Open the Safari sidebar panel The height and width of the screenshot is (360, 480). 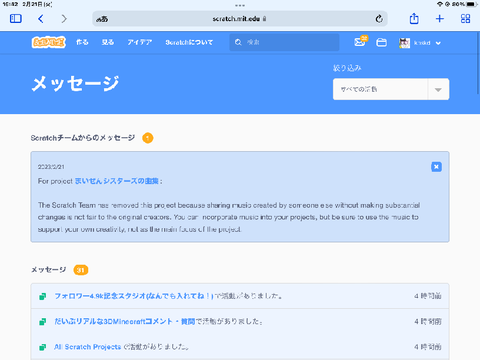(16, 19)
